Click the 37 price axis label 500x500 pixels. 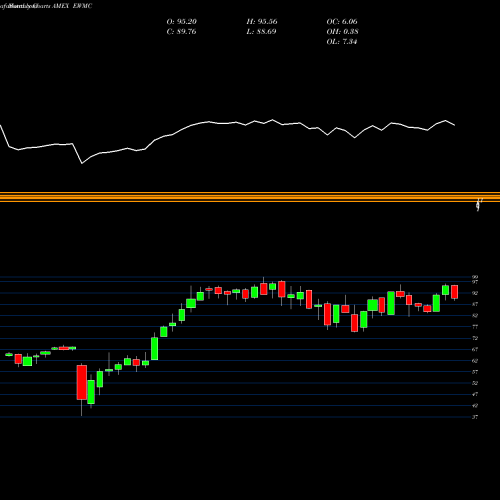tap(475, 417)
